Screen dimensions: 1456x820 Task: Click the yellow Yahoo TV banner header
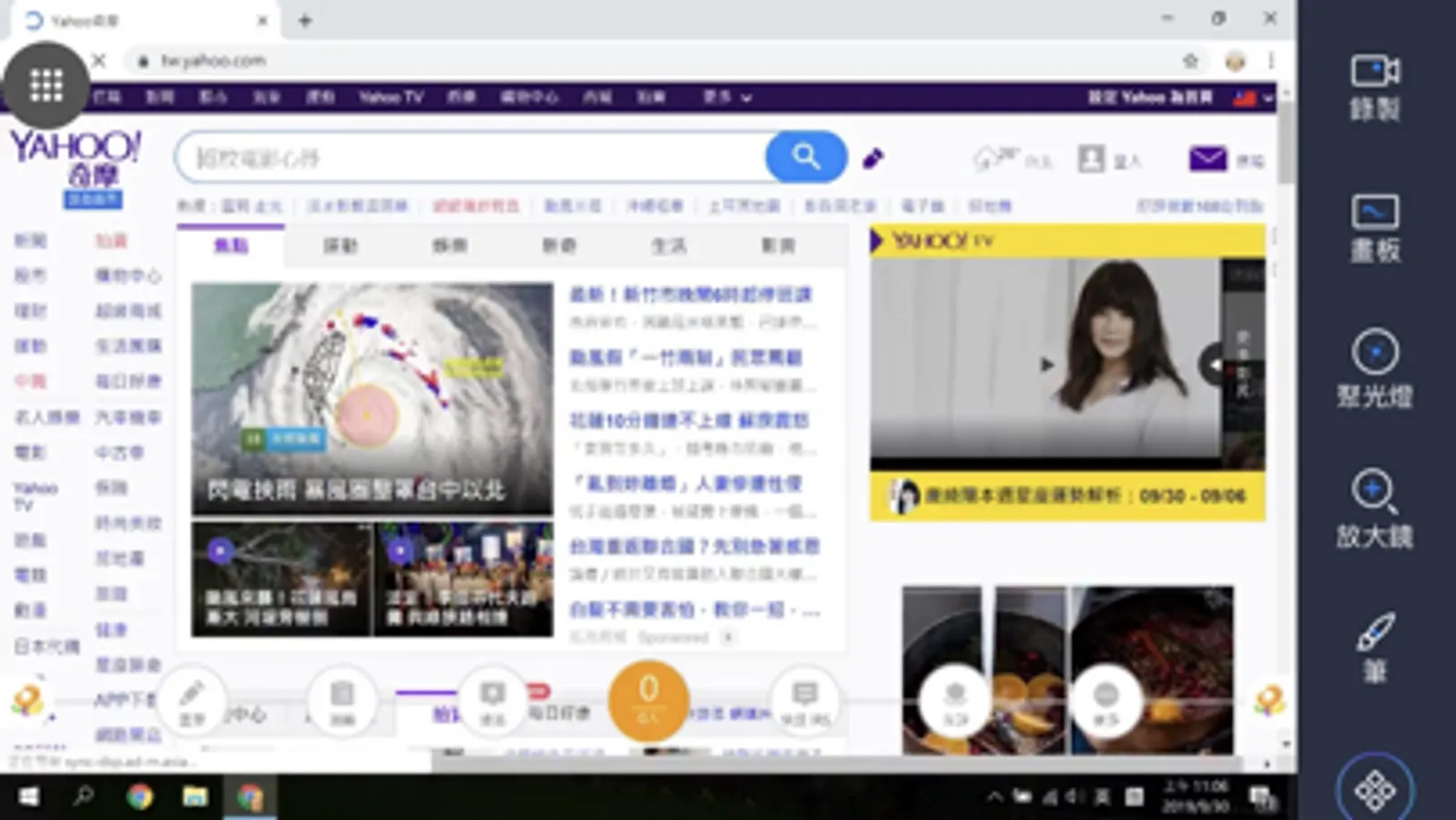click(1067, 241)
